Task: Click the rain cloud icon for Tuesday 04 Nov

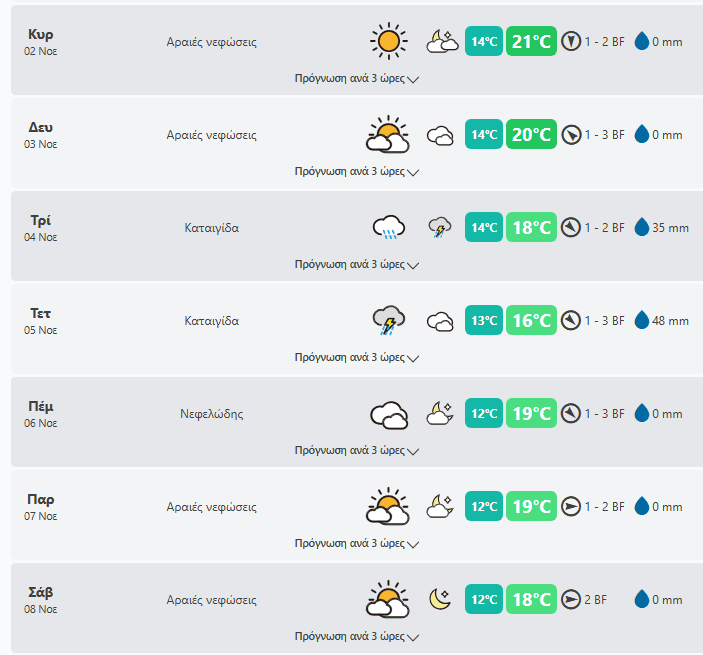Action: [x=388, y=228]
